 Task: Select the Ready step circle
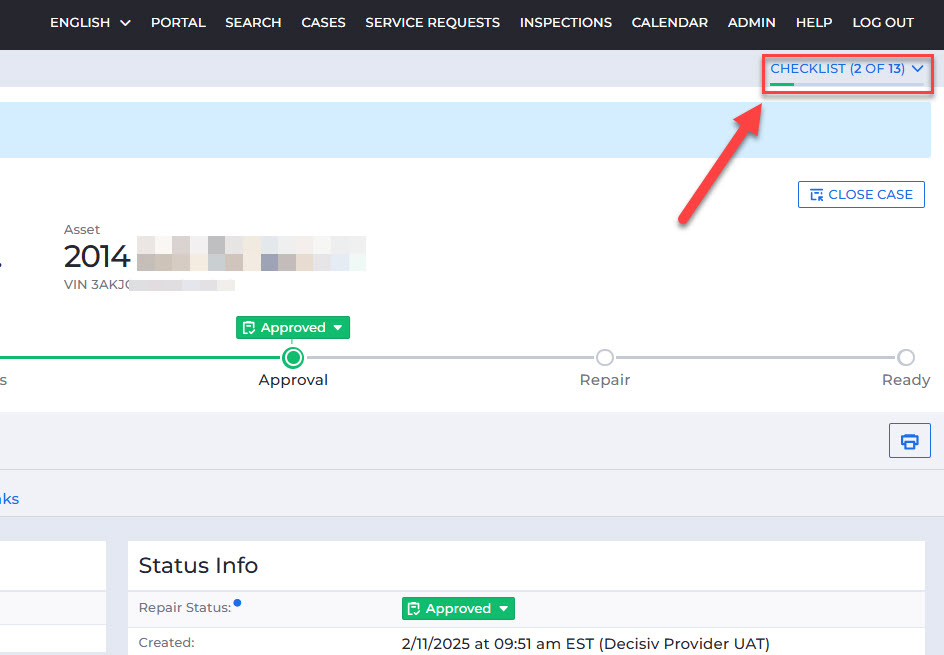[905, 357]
